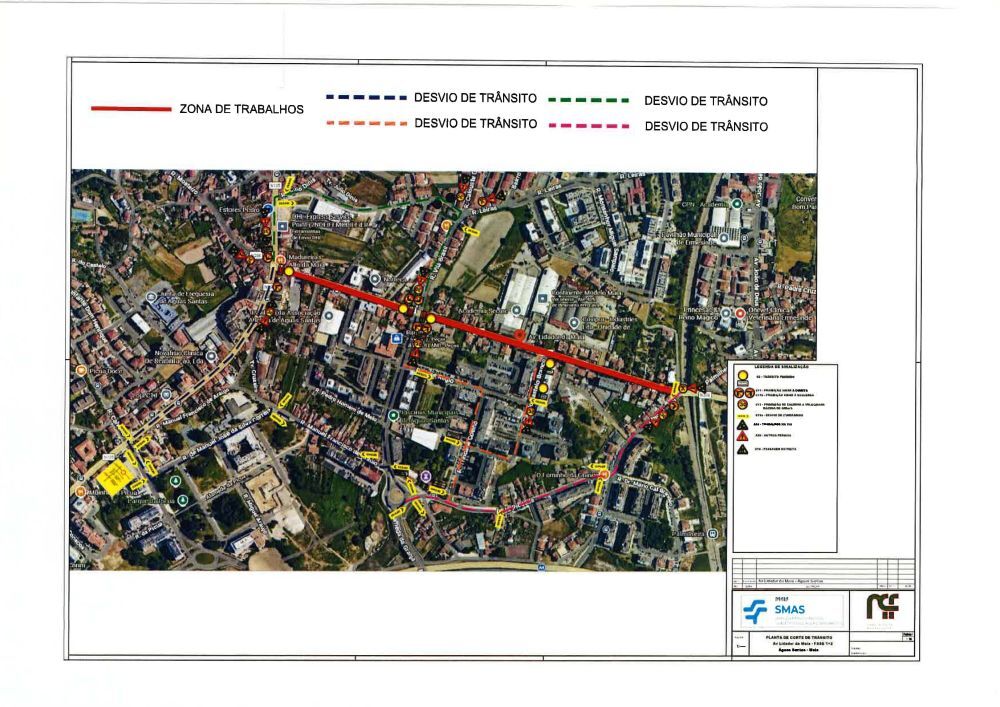Click the PLANTA DE CORTE DE TRÂNSITO title
This screenshot has height=707, width=1000.
point(799,638)
